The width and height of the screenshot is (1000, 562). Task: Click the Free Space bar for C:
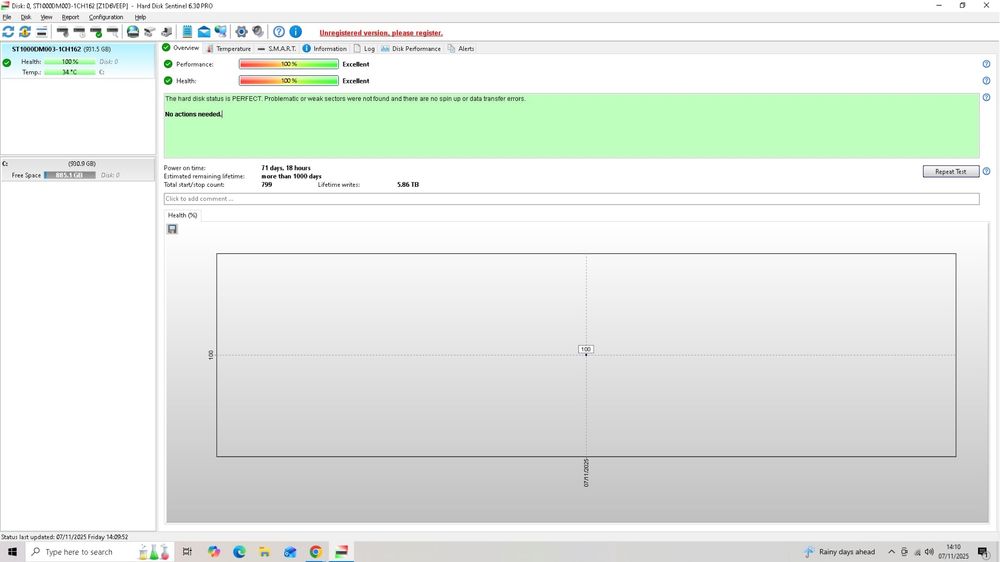[70, 175]
